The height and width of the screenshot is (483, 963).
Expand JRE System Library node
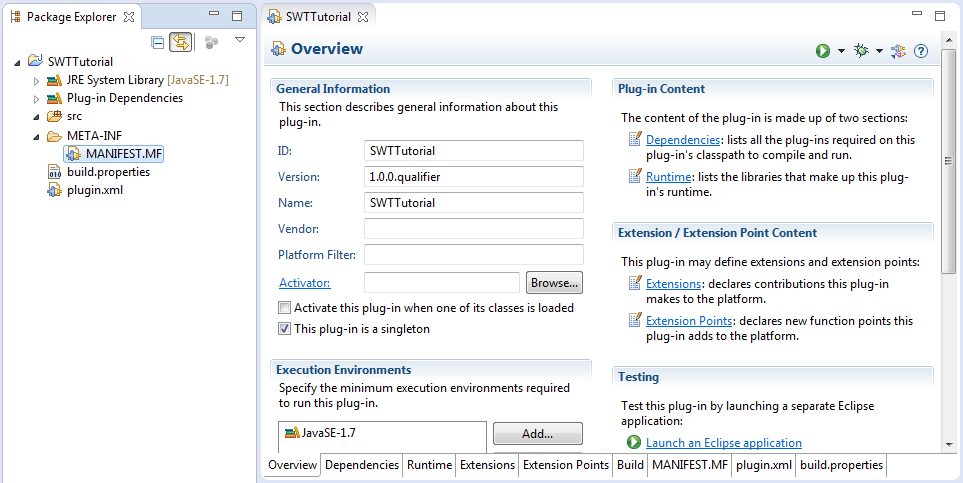(x=36, y=80)
